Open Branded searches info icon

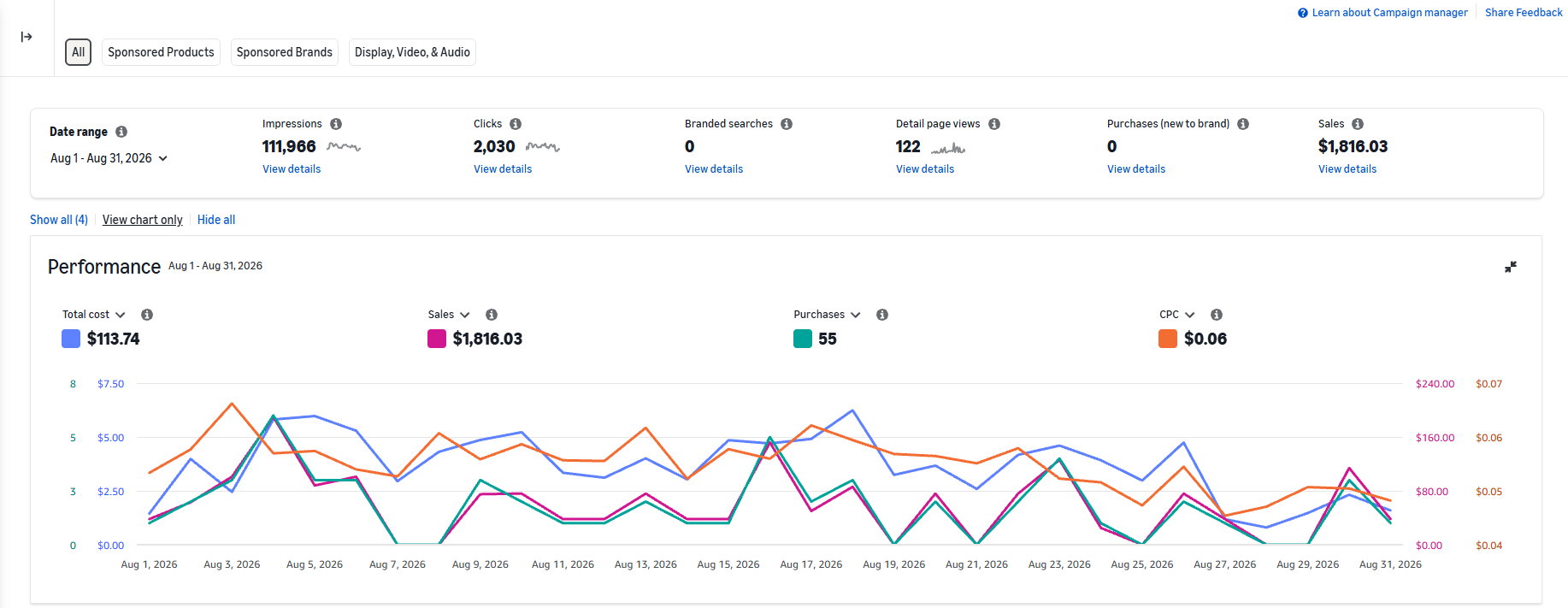(x=787, y=124)
